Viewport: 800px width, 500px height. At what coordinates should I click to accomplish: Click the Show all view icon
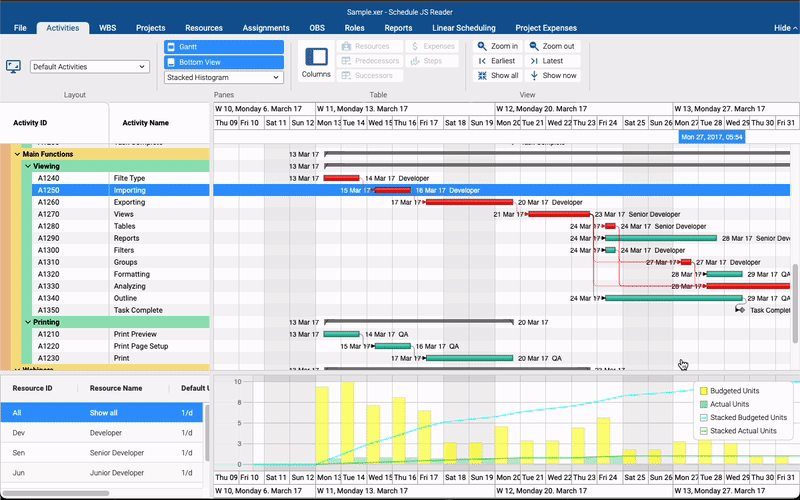coord(482,76)
